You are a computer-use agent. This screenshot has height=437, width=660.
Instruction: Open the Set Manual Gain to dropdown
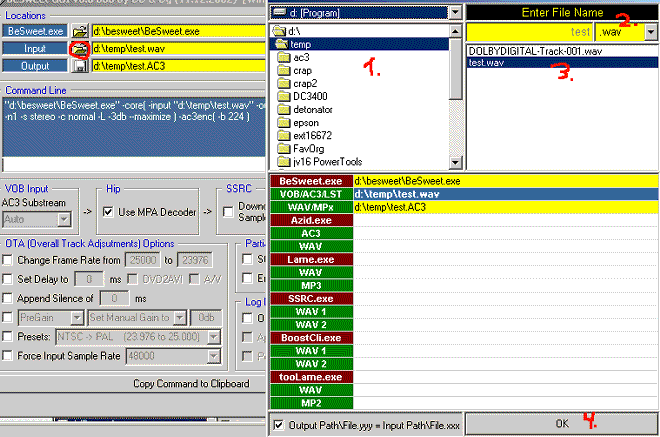pos(180,317)
